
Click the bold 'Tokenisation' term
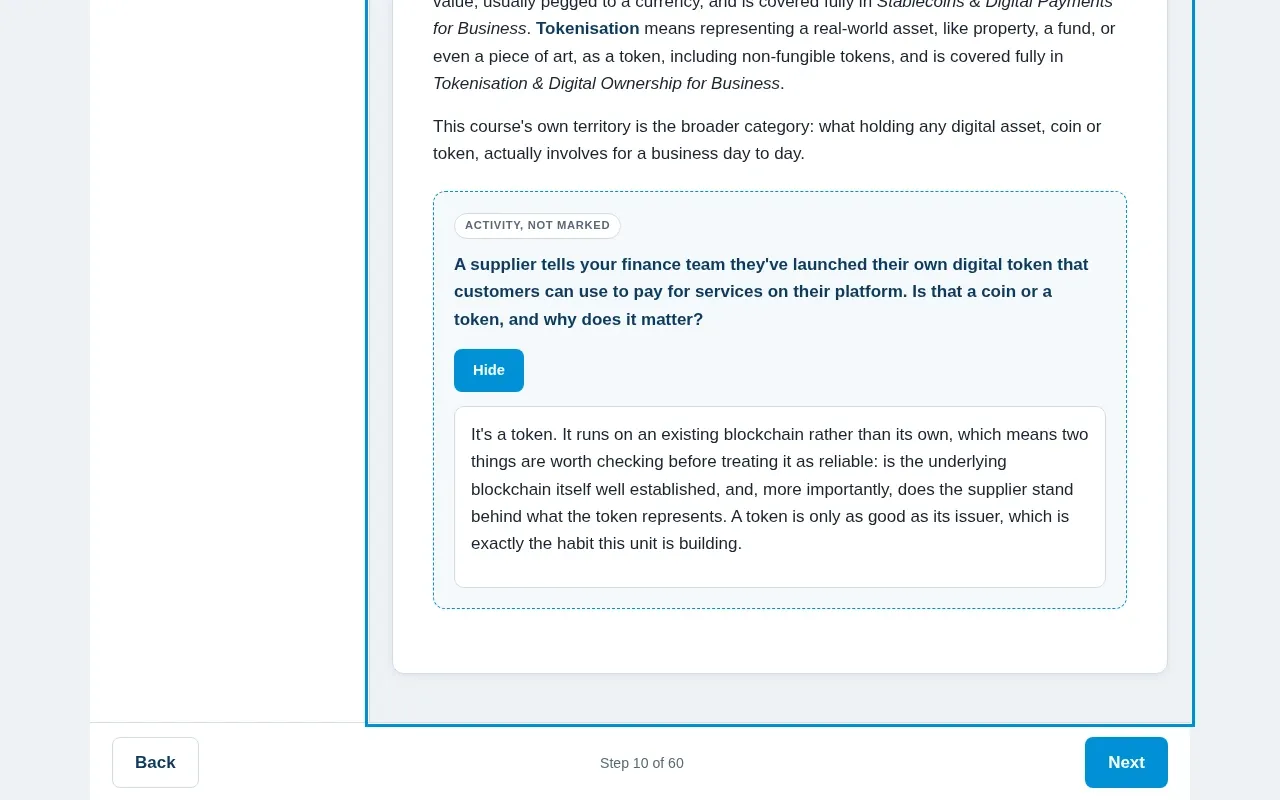(587, 28)
